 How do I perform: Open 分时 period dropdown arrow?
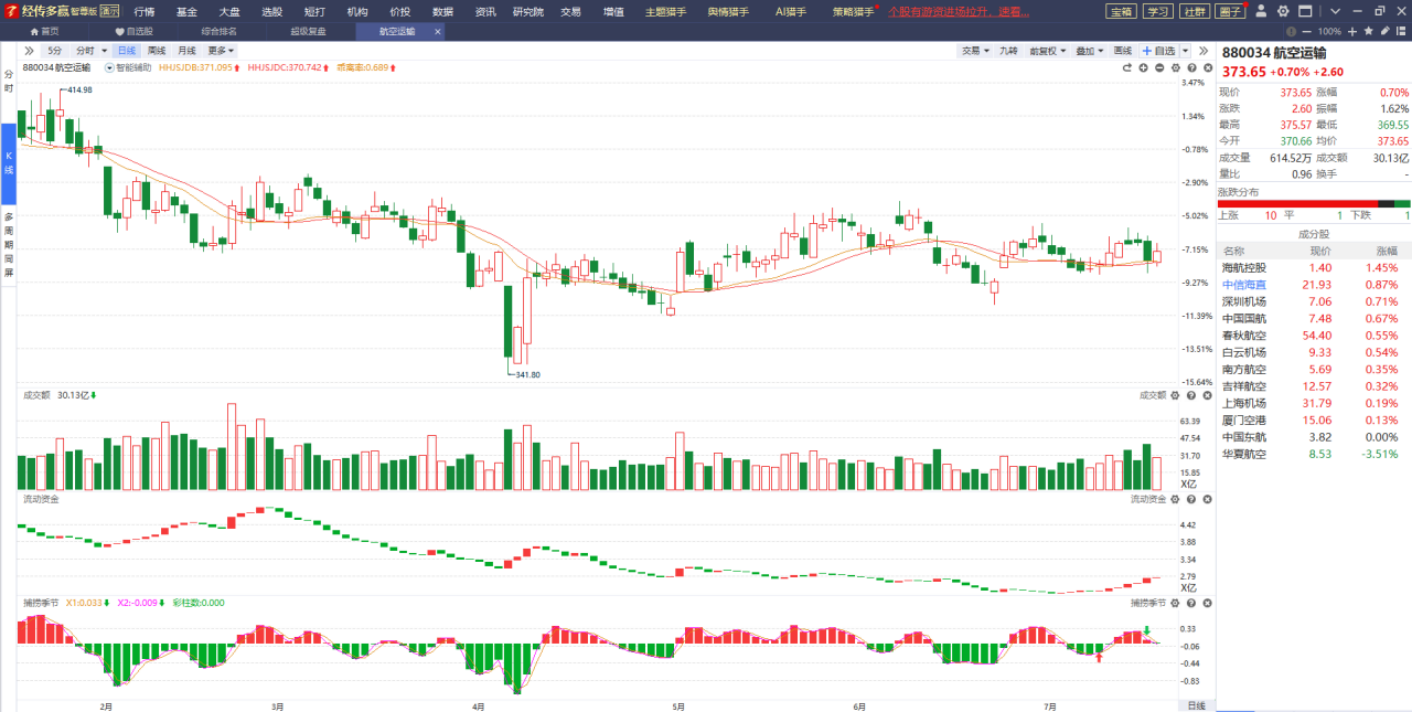tap(104, 50)
